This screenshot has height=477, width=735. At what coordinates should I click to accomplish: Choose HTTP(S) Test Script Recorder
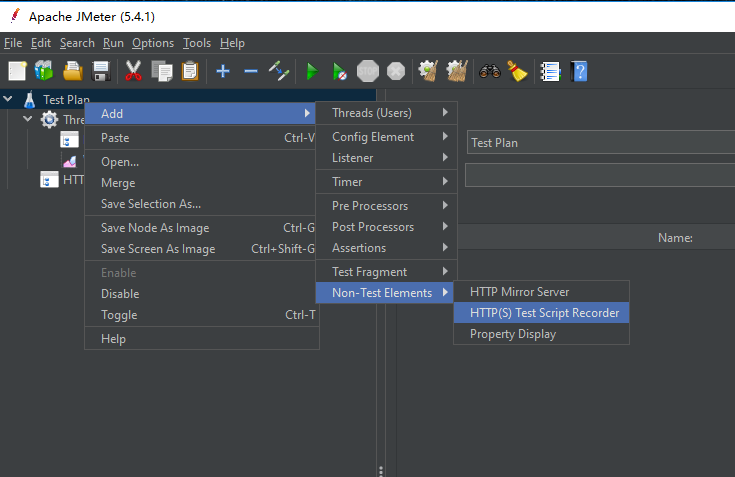[541, 313]
